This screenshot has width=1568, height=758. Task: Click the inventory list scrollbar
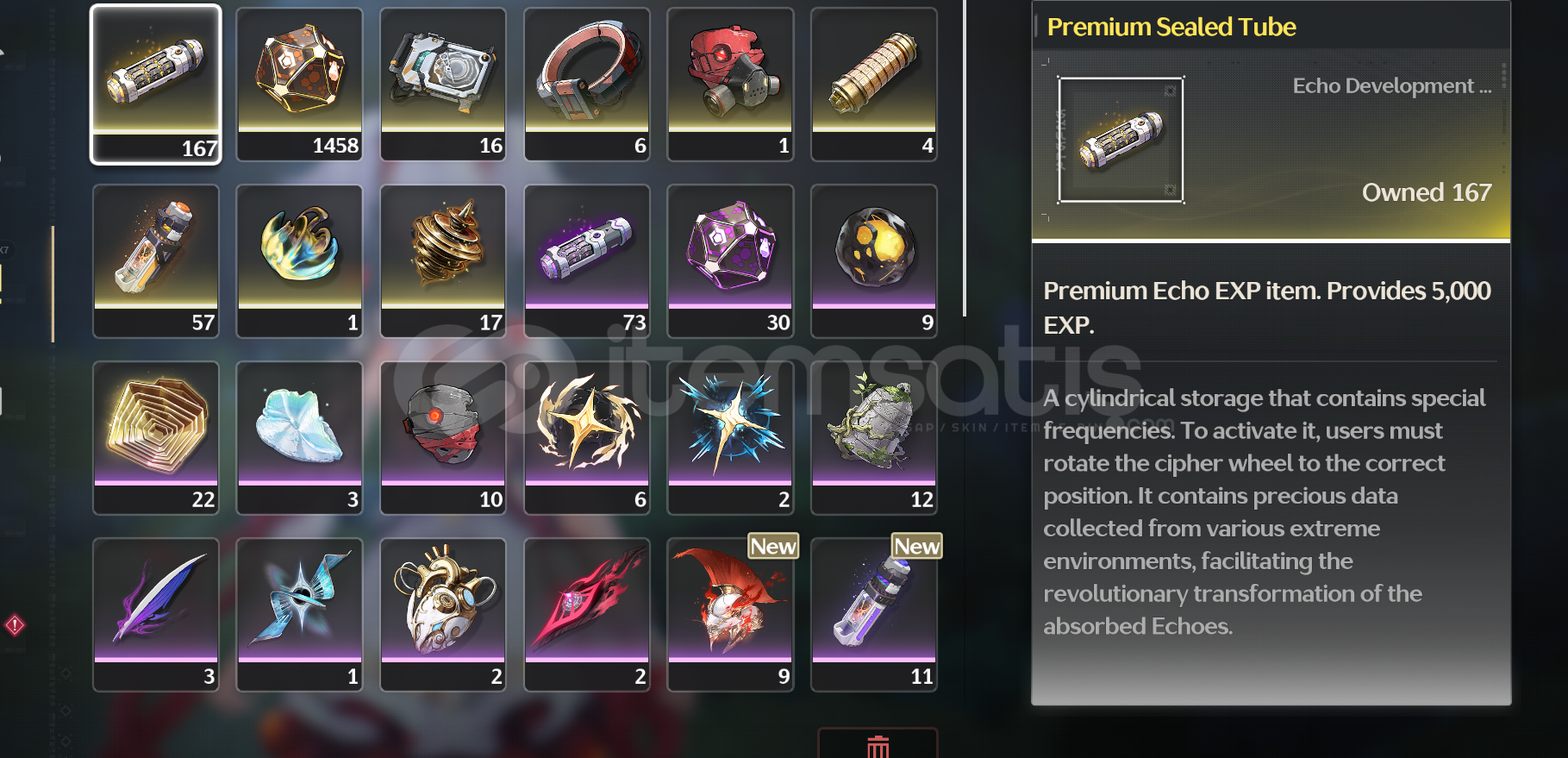tap(965, 158)
